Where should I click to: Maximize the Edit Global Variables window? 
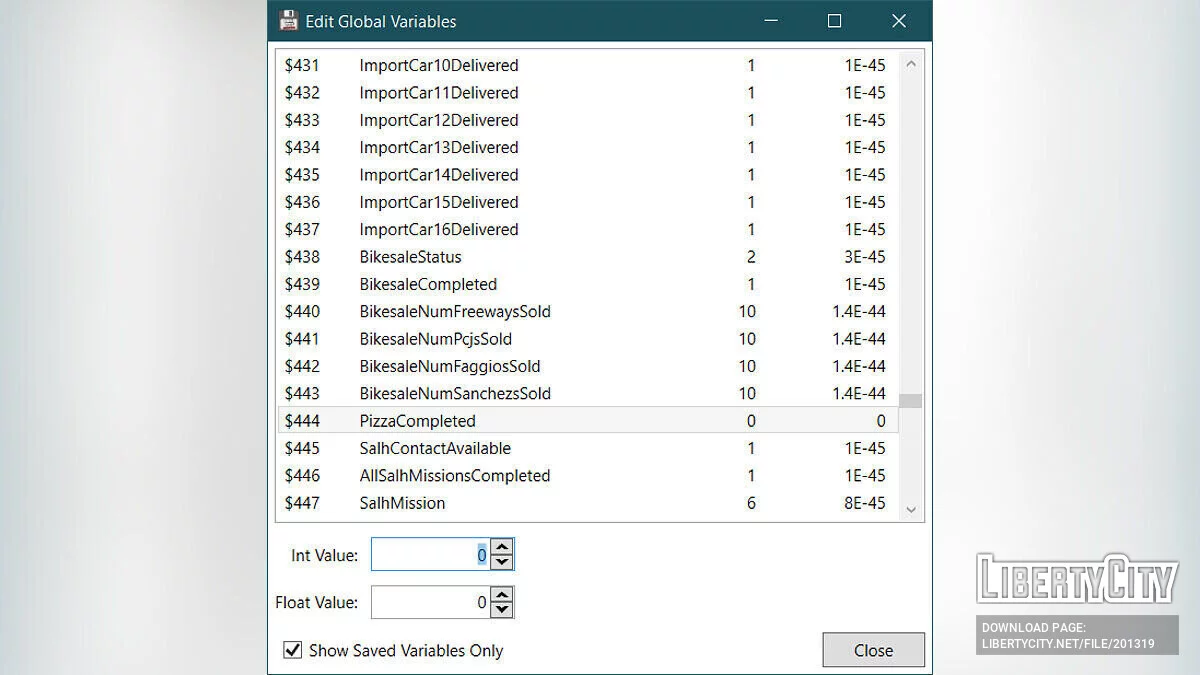coord(834,21)
